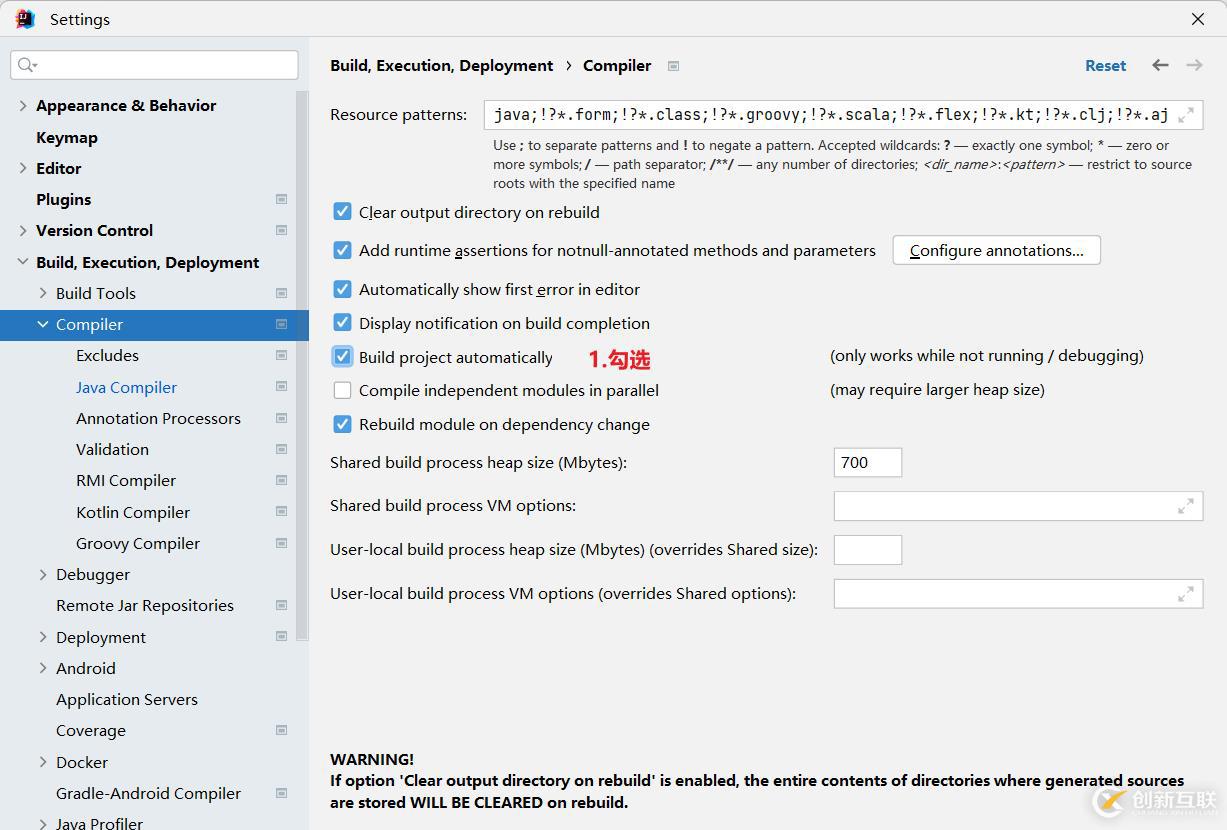This screenshot has width=1227, height=830.
Task: Select Java Compiler in the settings tree
Action: (x=126, y=388)
